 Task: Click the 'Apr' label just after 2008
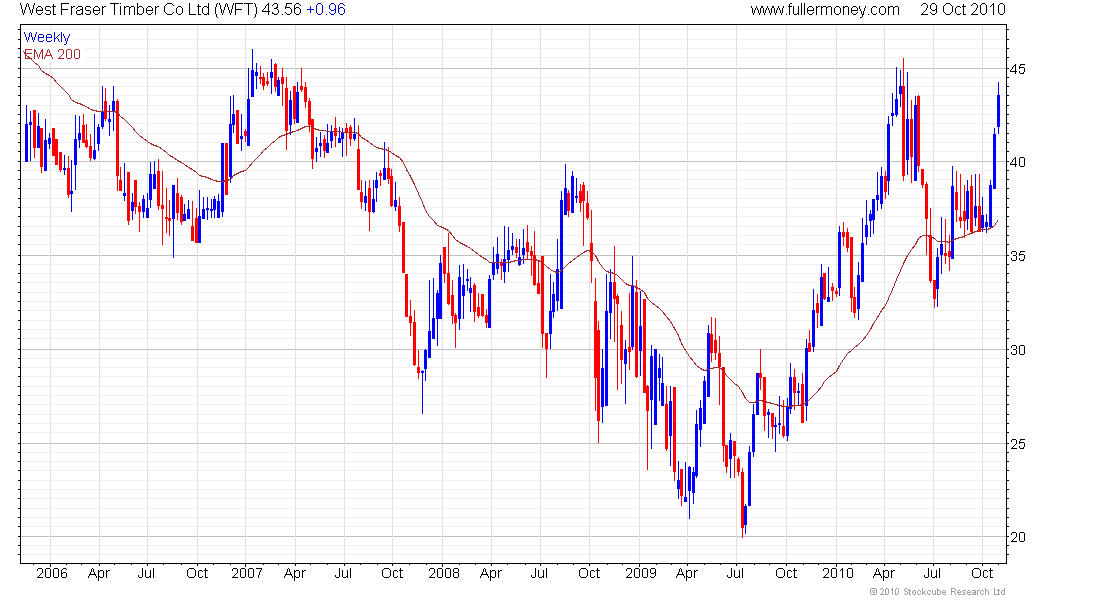[x=491, y=573]
